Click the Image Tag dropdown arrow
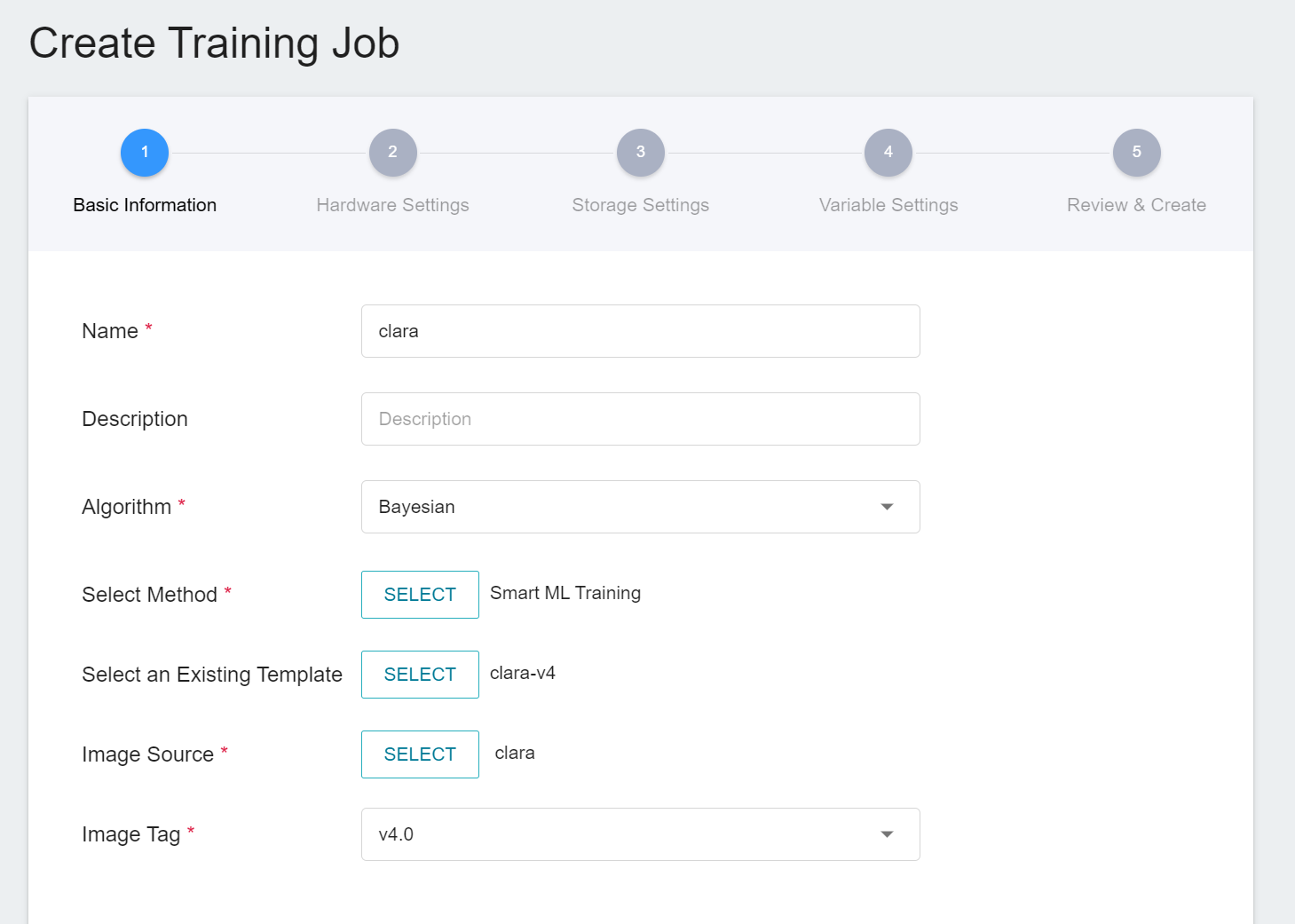Viewport: 1295px width, 924px height. [x=886, y=834]
